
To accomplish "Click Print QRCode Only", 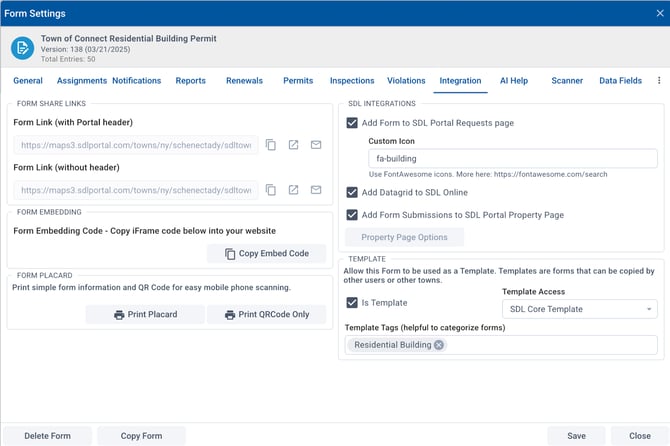I will tap(266, 315).
